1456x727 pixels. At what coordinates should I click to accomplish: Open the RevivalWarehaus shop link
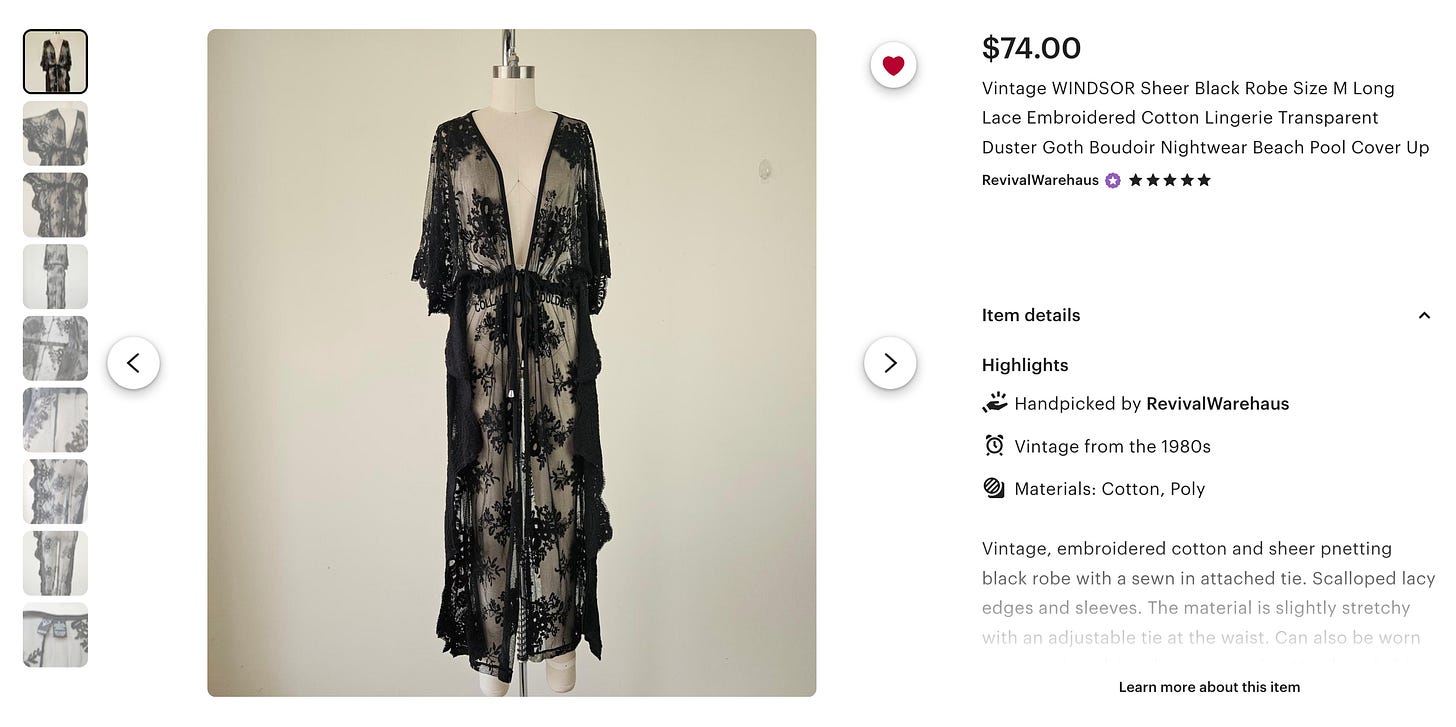point(1040,180)
